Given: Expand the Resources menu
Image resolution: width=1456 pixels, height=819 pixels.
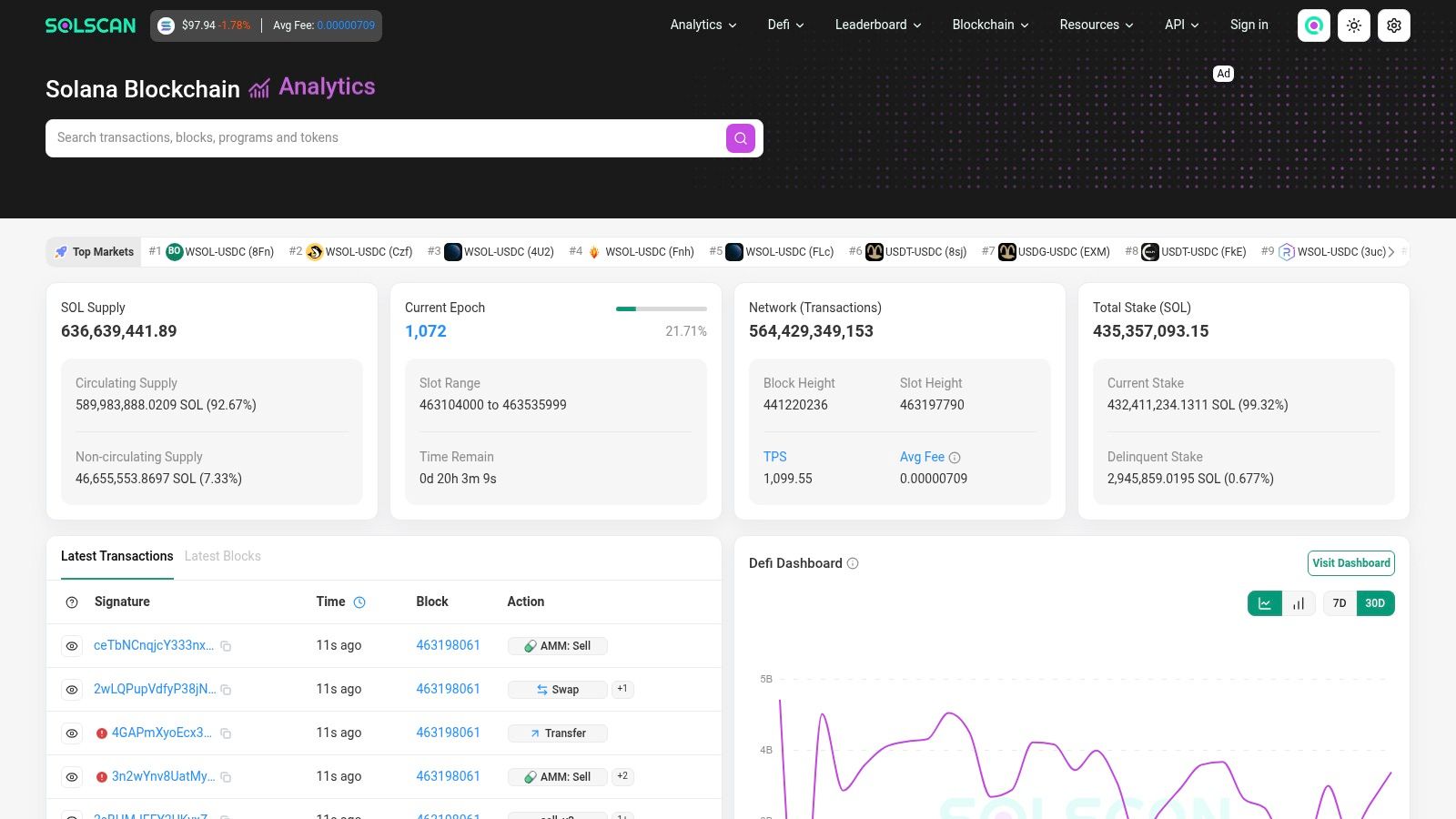Looking at the screenshot, I should pos(1097,25).
